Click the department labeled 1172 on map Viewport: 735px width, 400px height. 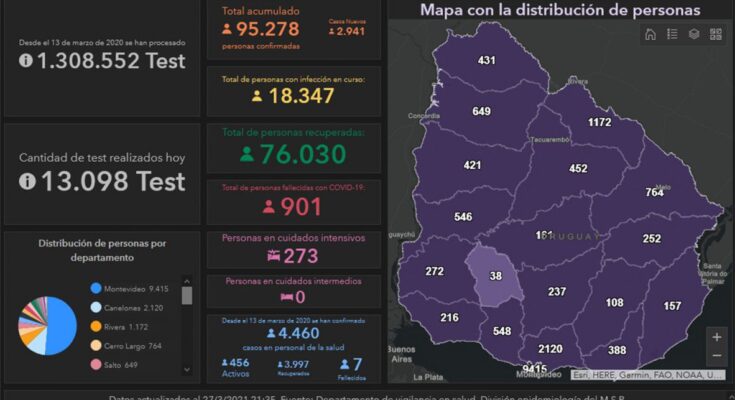[x=599, y=123]
